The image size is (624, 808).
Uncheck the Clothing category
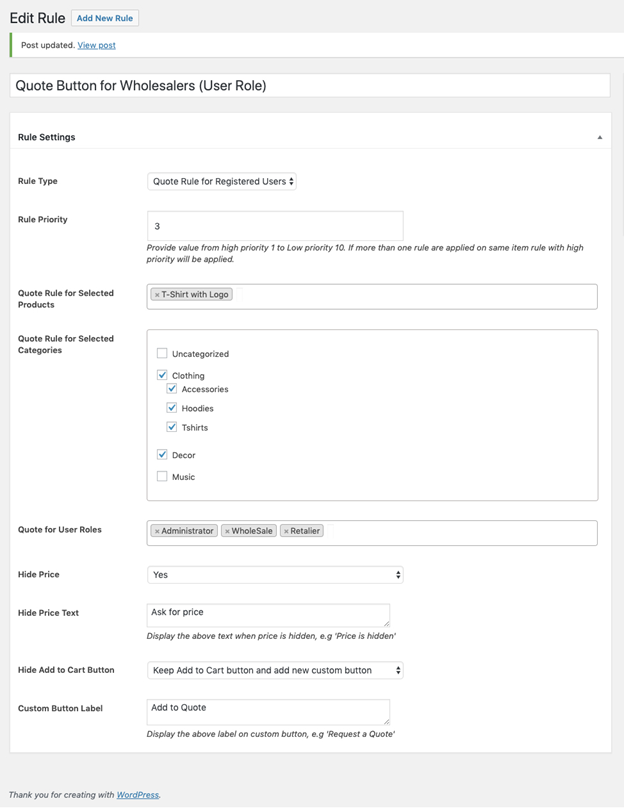click(162, 375)
